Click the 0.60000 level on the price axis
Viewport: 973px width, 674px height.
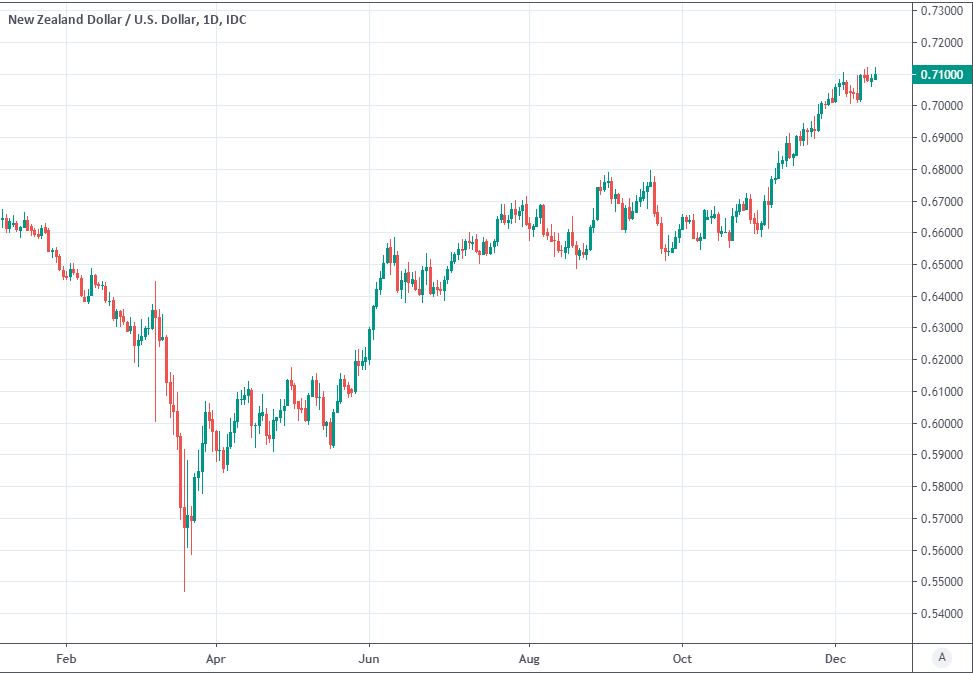(x=941, y=423)
